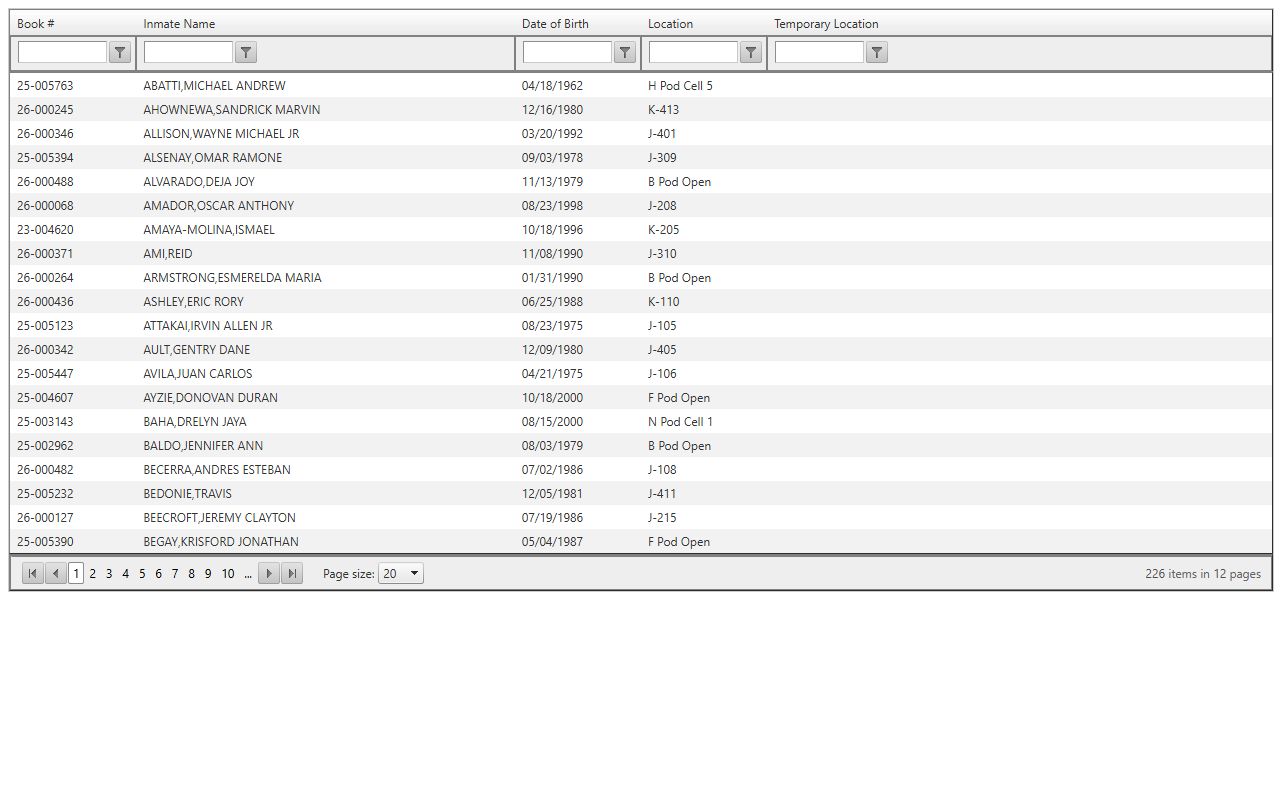
Task: Click the pager ellipsis for more pages
Action: (248, 574)
